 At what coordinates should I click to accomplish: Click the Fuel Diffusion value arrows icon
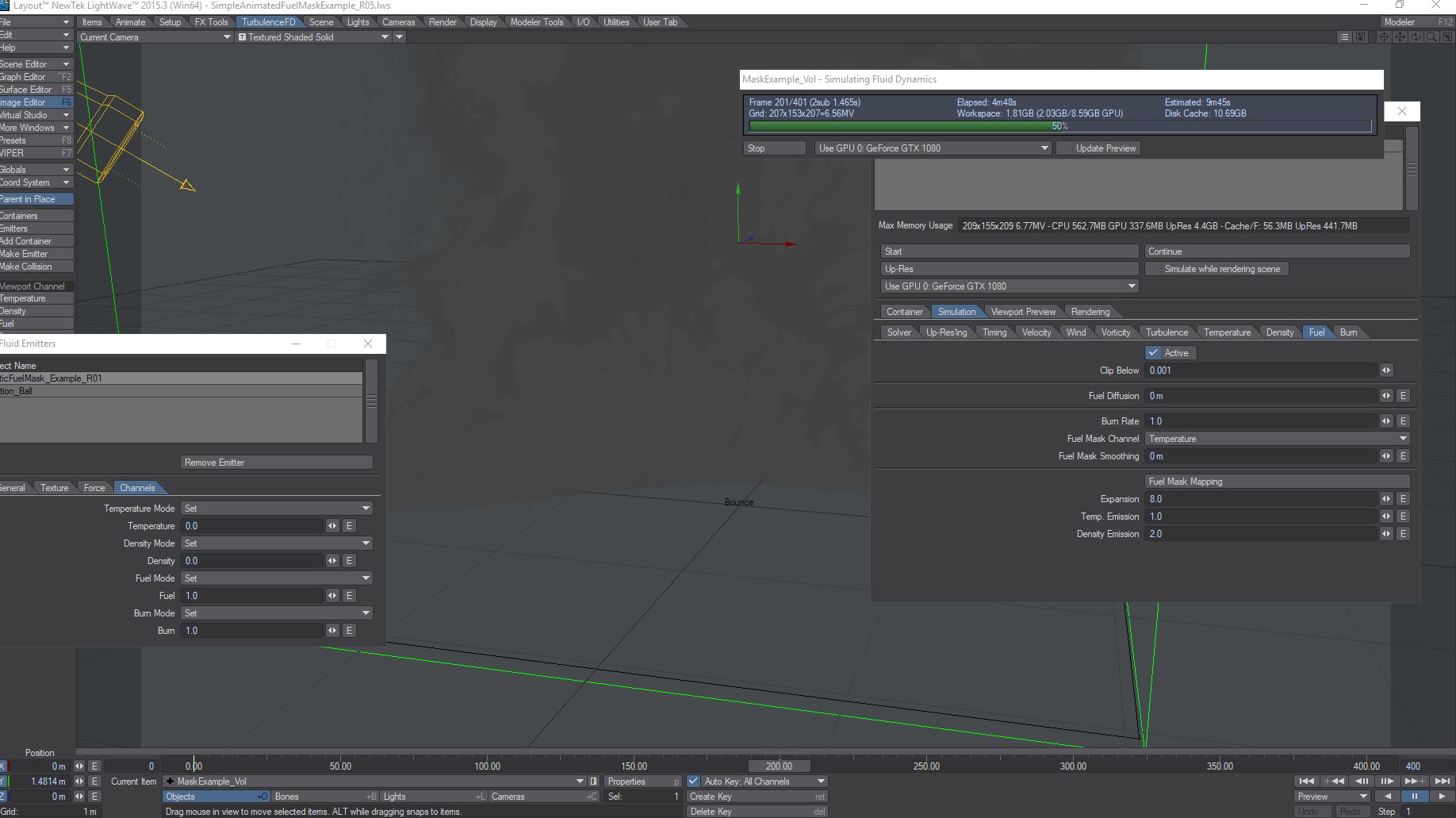(1385, 396)
